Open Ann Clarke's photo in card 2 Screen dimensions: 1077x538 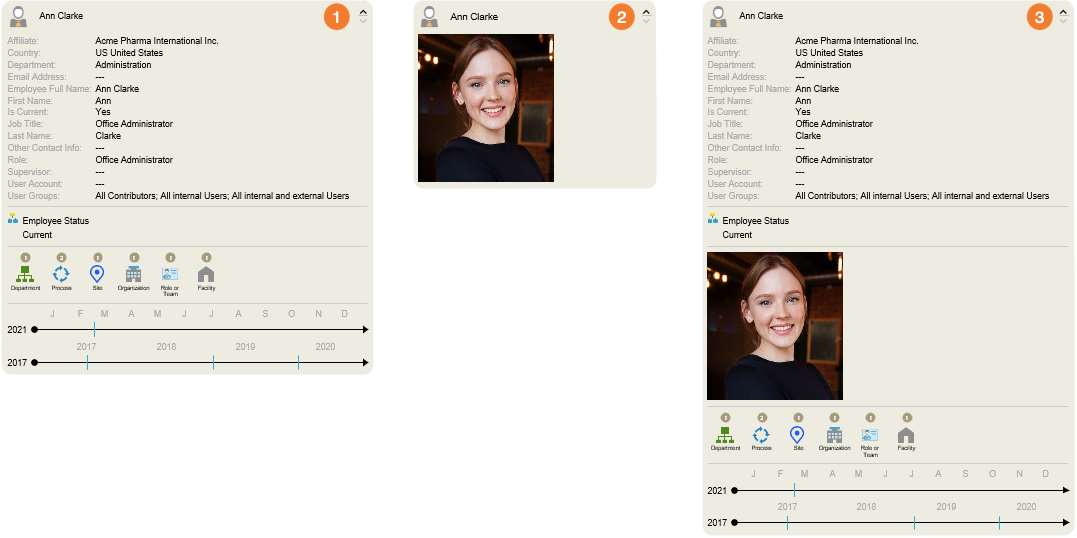pos(486,108)
